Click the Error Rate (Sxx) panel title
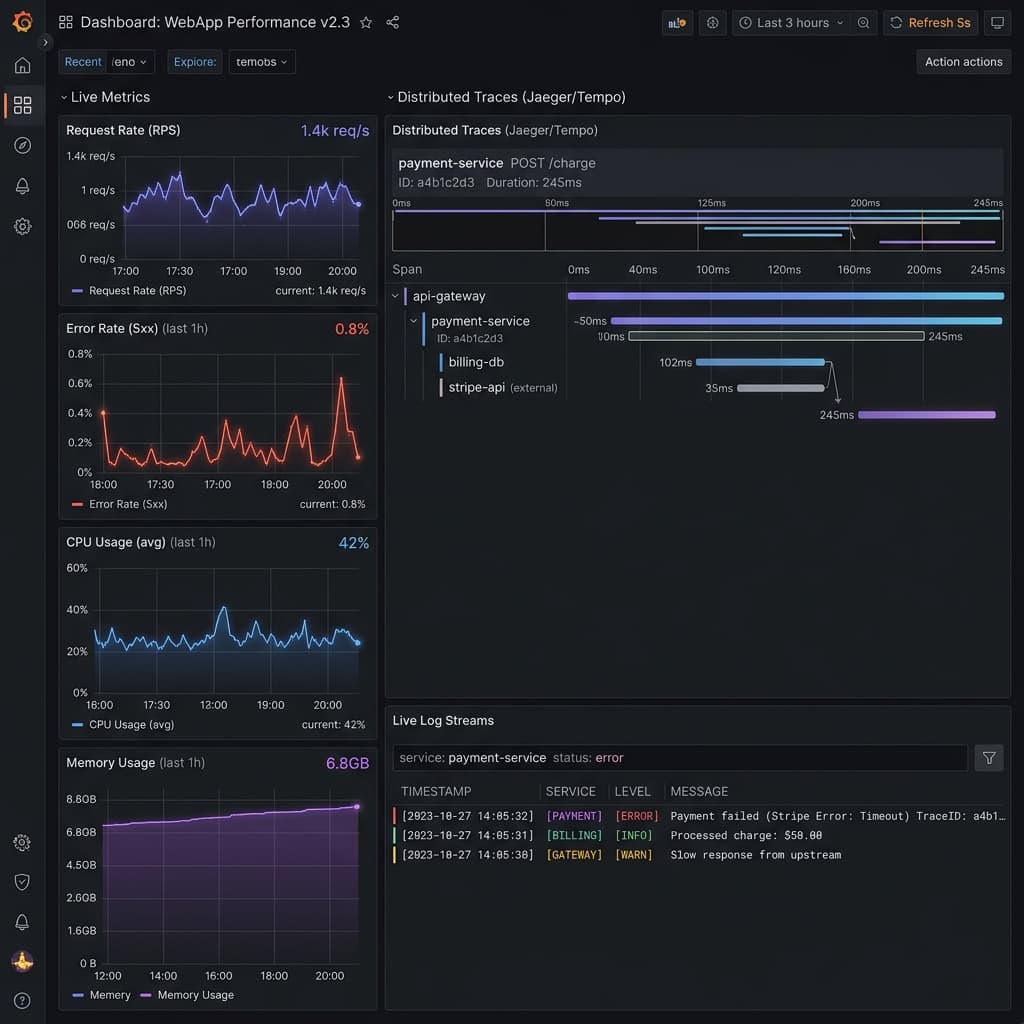The image size is (1024, 1024). (x=136, y=328)
